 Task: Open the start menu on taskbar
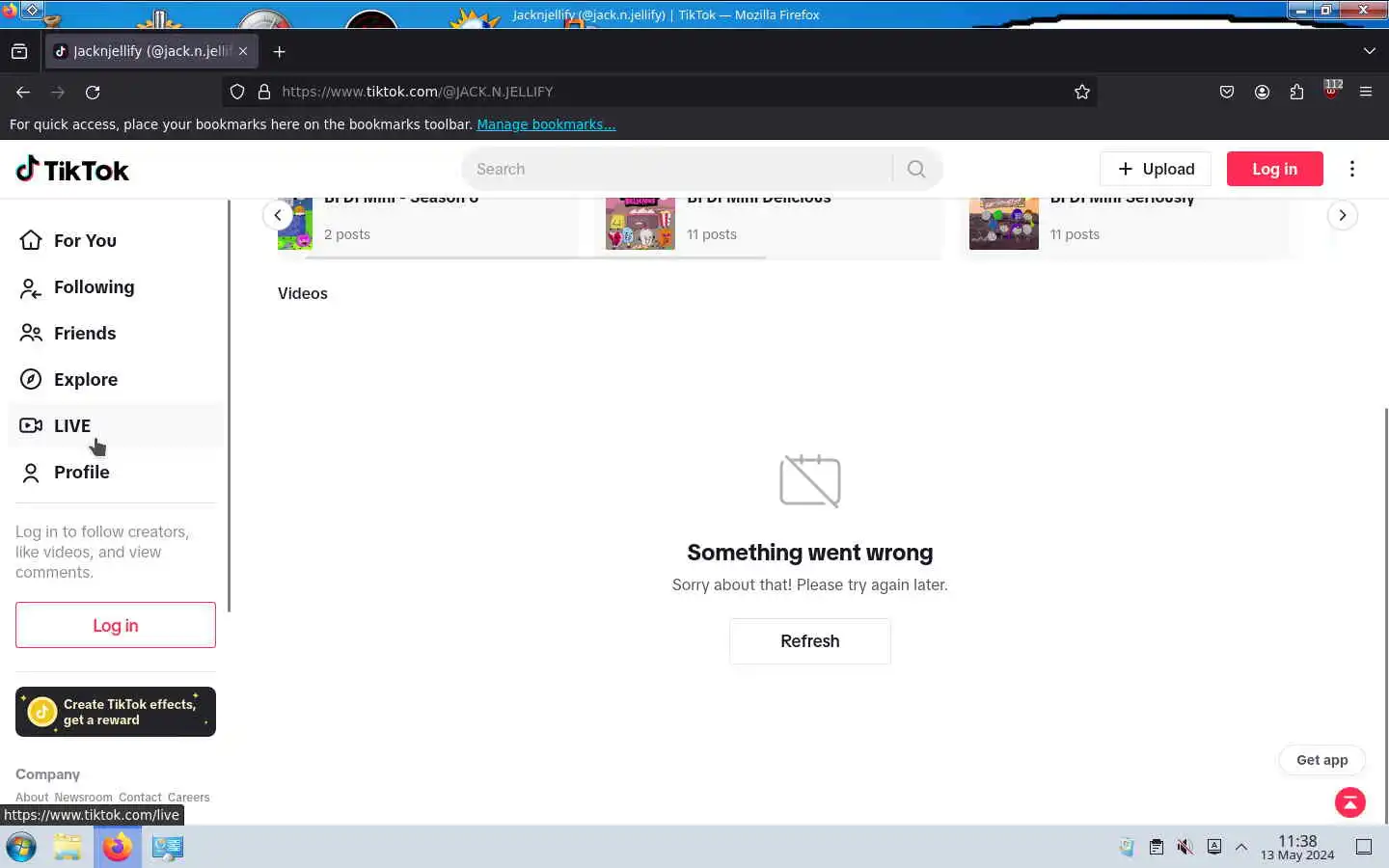coord(21,847)
